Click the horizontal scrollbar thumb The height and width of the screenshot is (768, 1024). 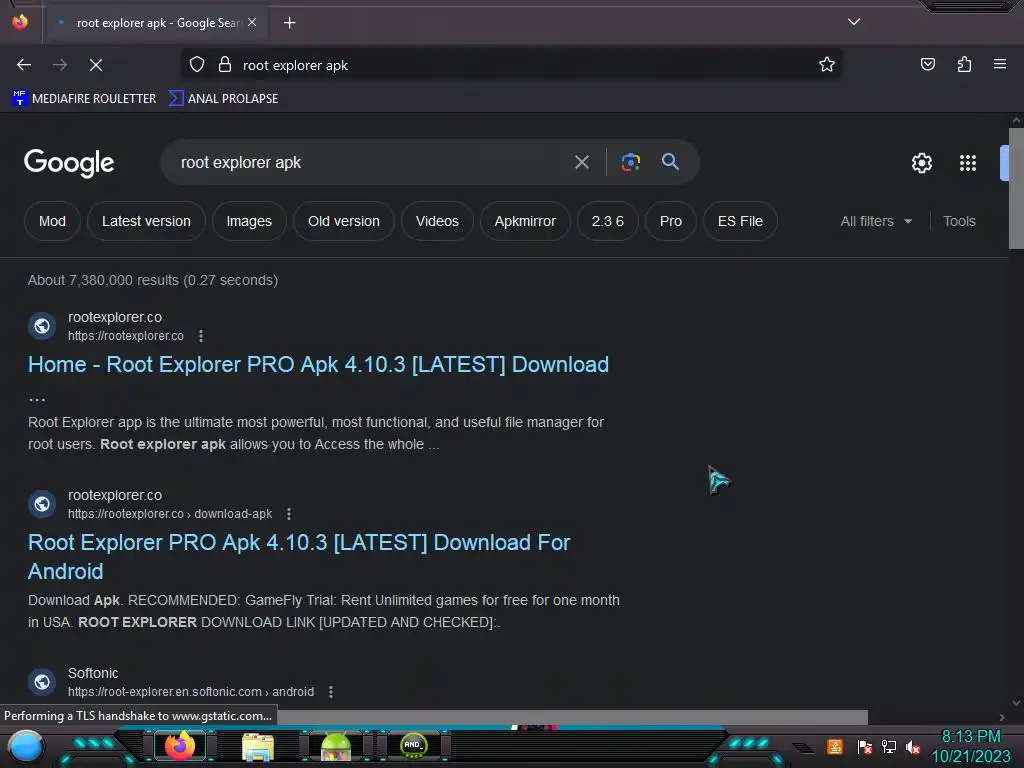[x=572, y=717]
